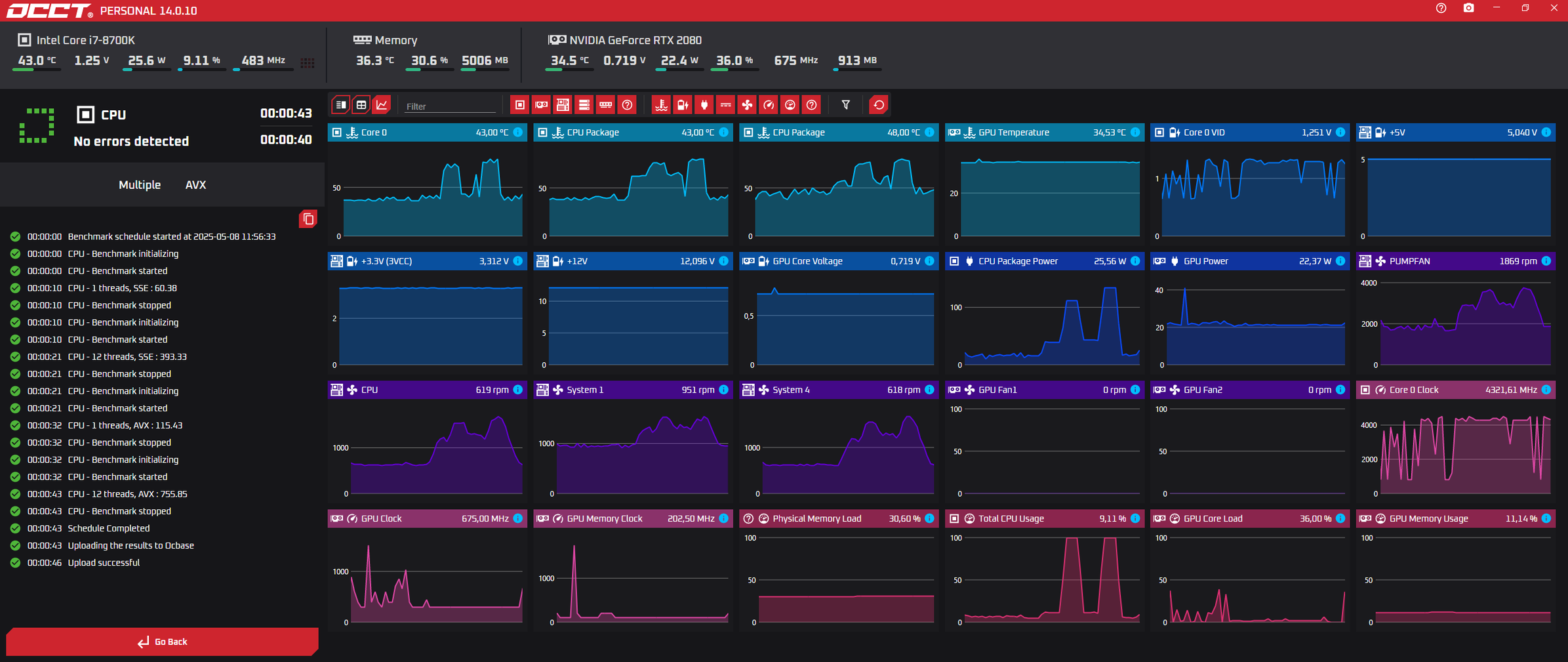Toggle the clock speed sensor filter
The image size is (1568, 662).
769,105
